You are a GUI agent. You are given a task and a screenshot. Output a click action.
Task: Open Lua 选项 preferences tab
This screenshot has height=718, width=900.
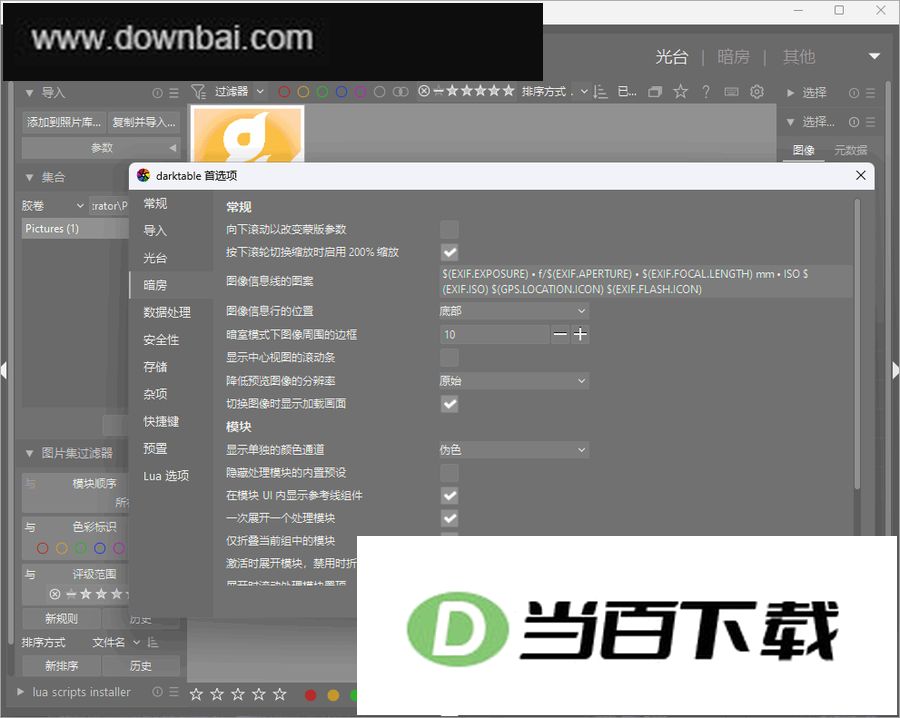coord(166,476)
